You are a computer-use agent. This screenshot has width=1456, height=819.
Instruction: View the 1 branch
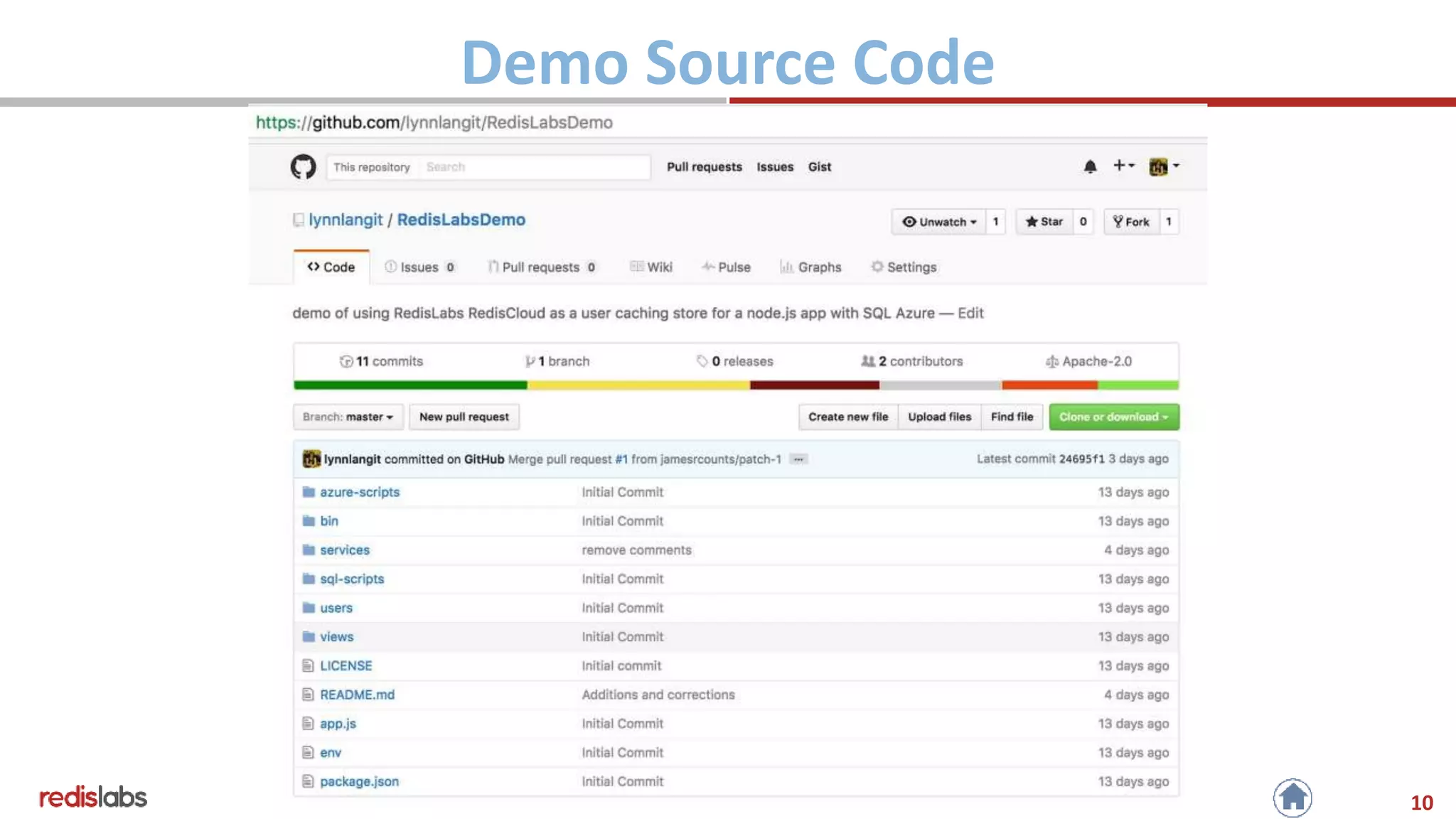point(557,362)
